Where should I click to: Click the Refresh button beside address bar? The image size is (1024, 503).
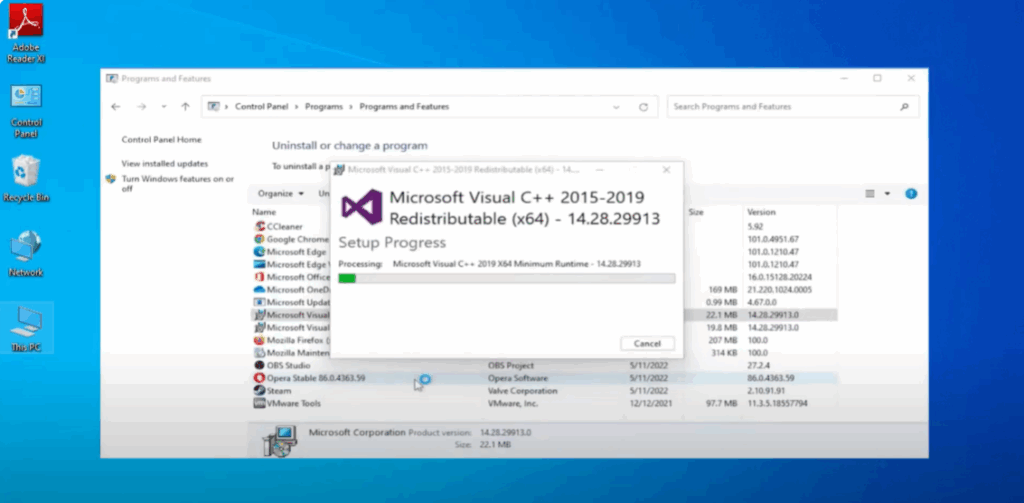click(643, 106)
